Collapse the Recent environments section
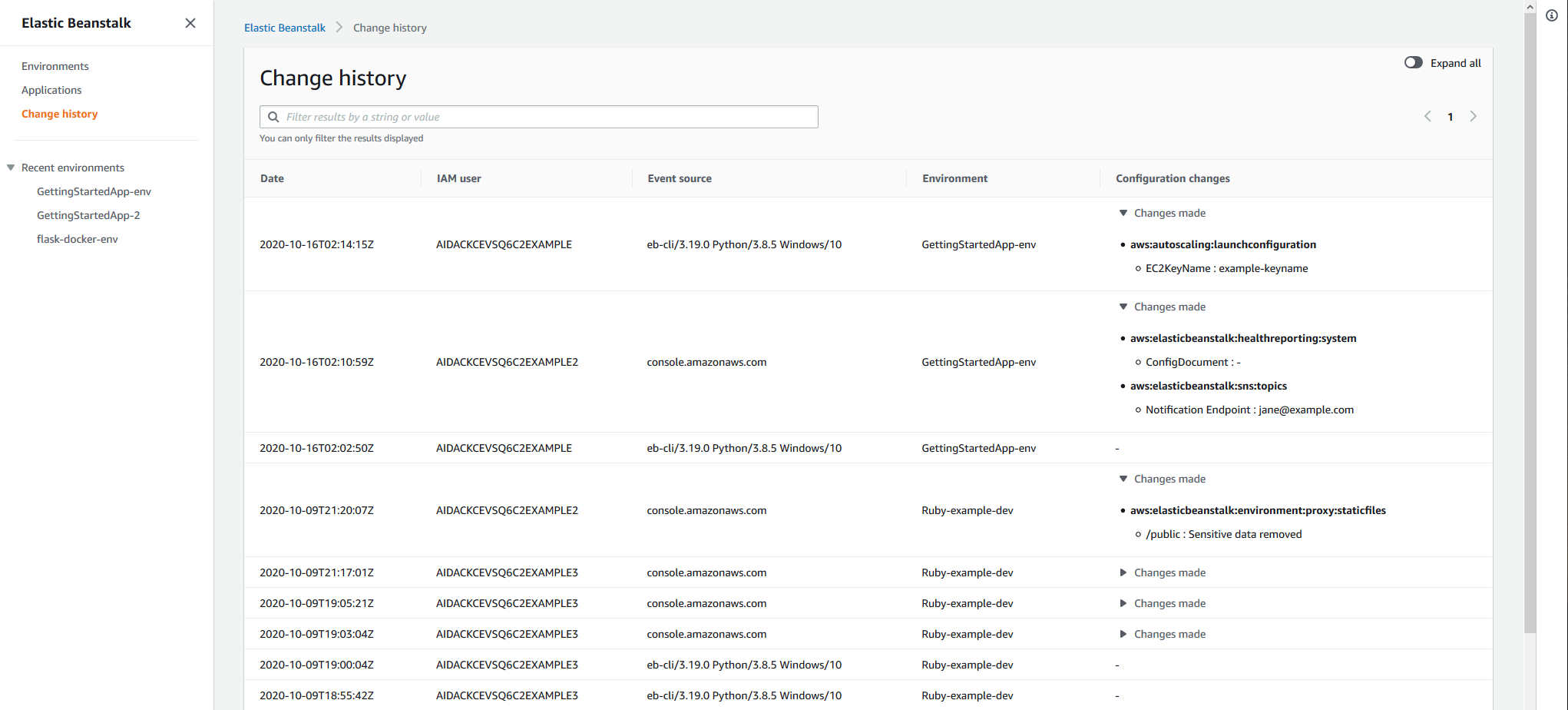The width and height of the screenshot is (1568, 710). coord(12,168)
